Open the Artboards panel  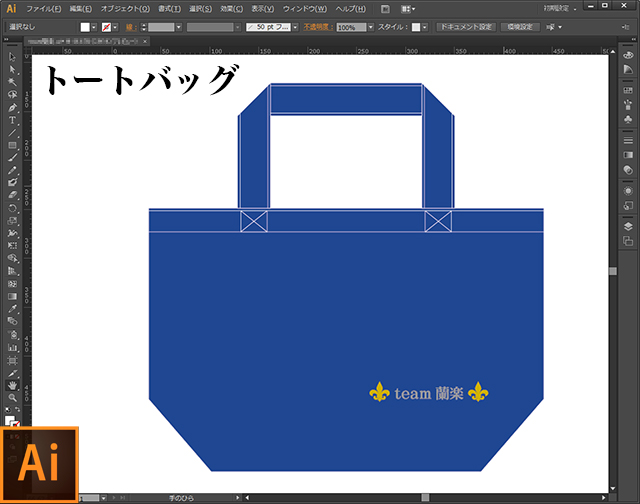(x=628, y=241)
